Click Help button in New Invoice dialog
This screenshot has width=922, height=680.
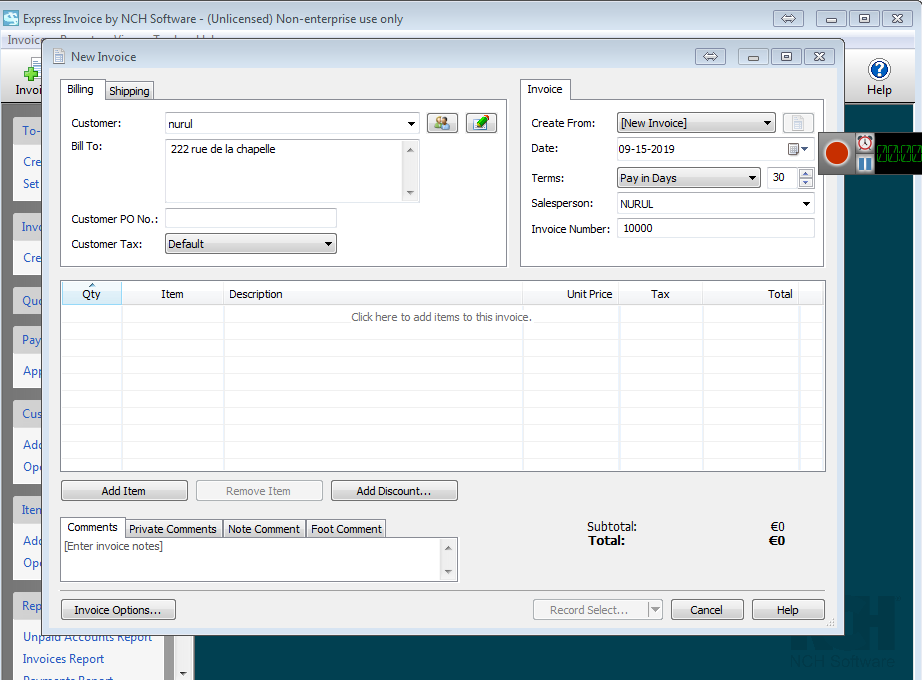coord(788,610)
